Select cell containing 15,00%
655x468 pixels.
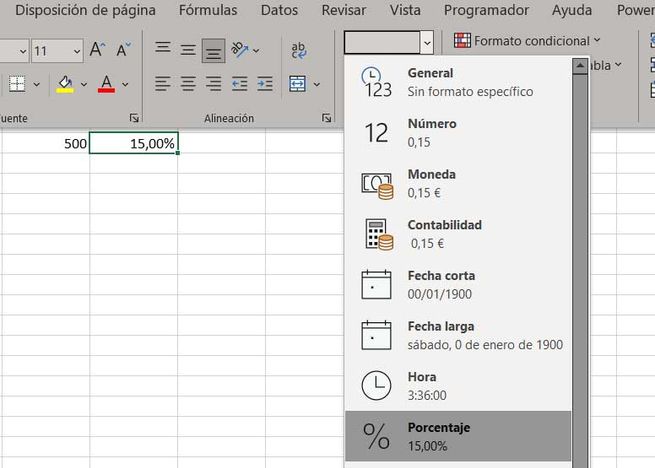point(134,143)
